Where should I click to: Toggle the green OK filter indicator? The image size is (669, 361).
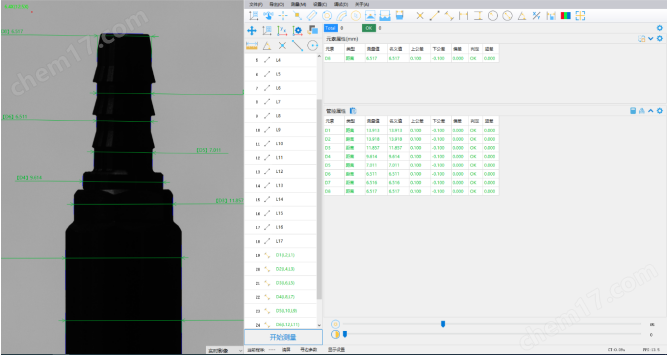click(x=369, y=28)
